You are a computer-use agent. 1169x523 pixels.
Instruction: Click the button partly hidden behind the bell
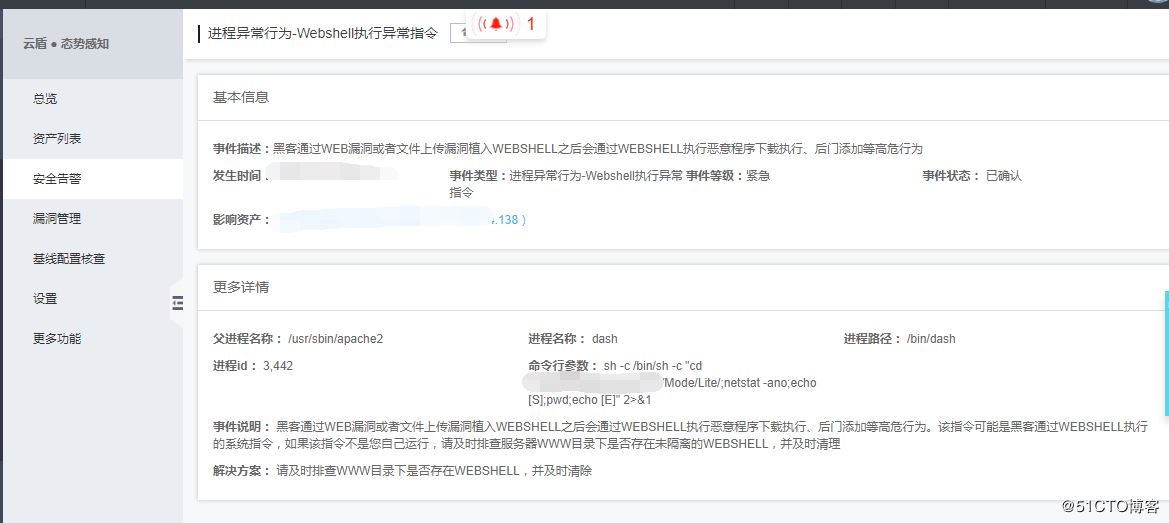[478, 34]
